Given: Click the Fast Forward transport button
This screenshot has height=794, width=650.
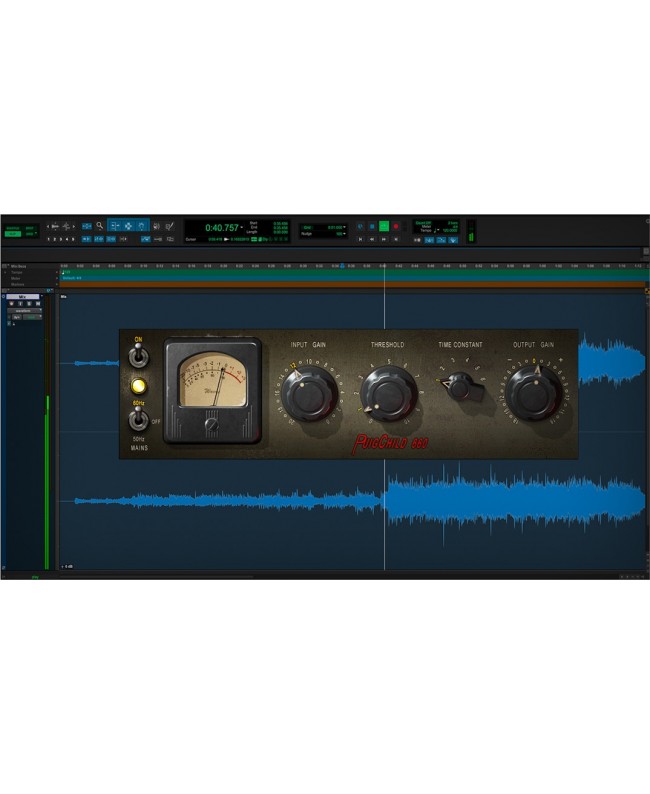Looking at the screenshot, I should [384, 239].
